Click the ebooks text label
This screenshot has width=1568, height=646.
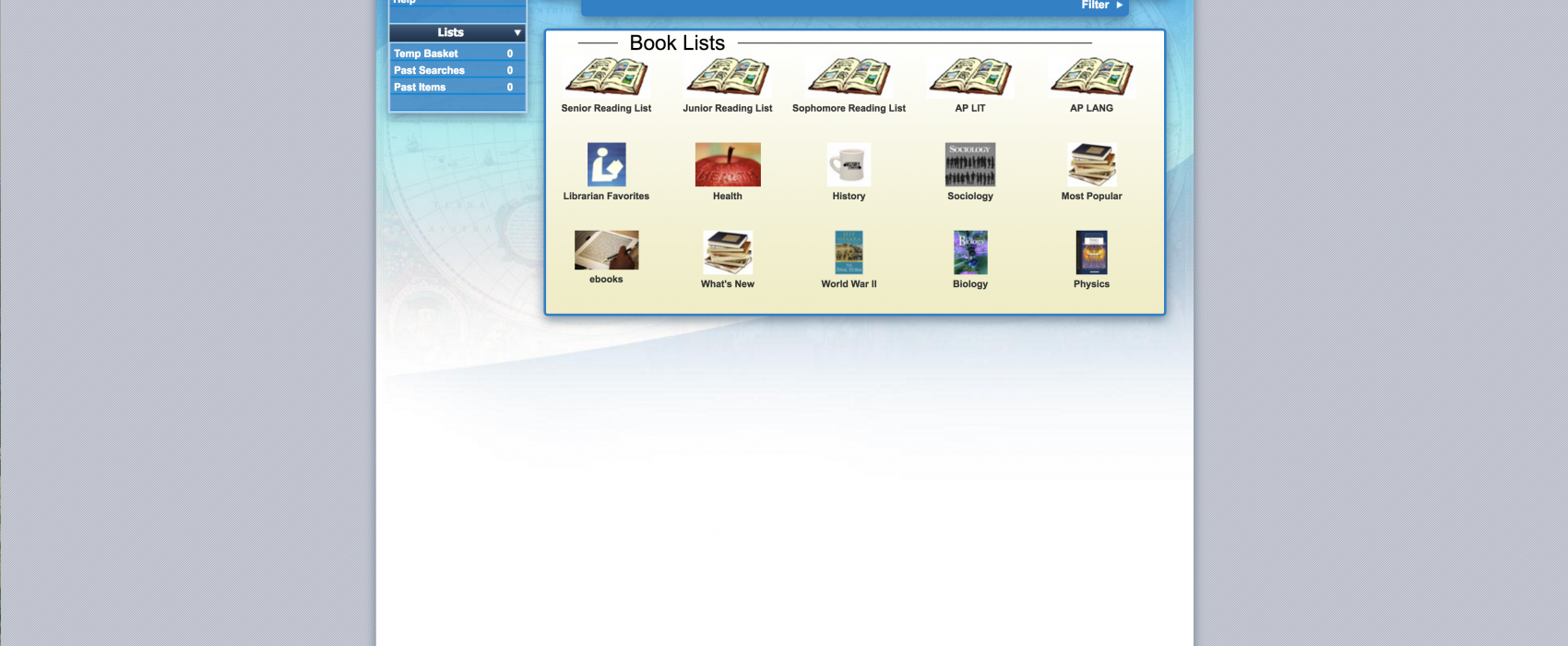pos(606,279)
